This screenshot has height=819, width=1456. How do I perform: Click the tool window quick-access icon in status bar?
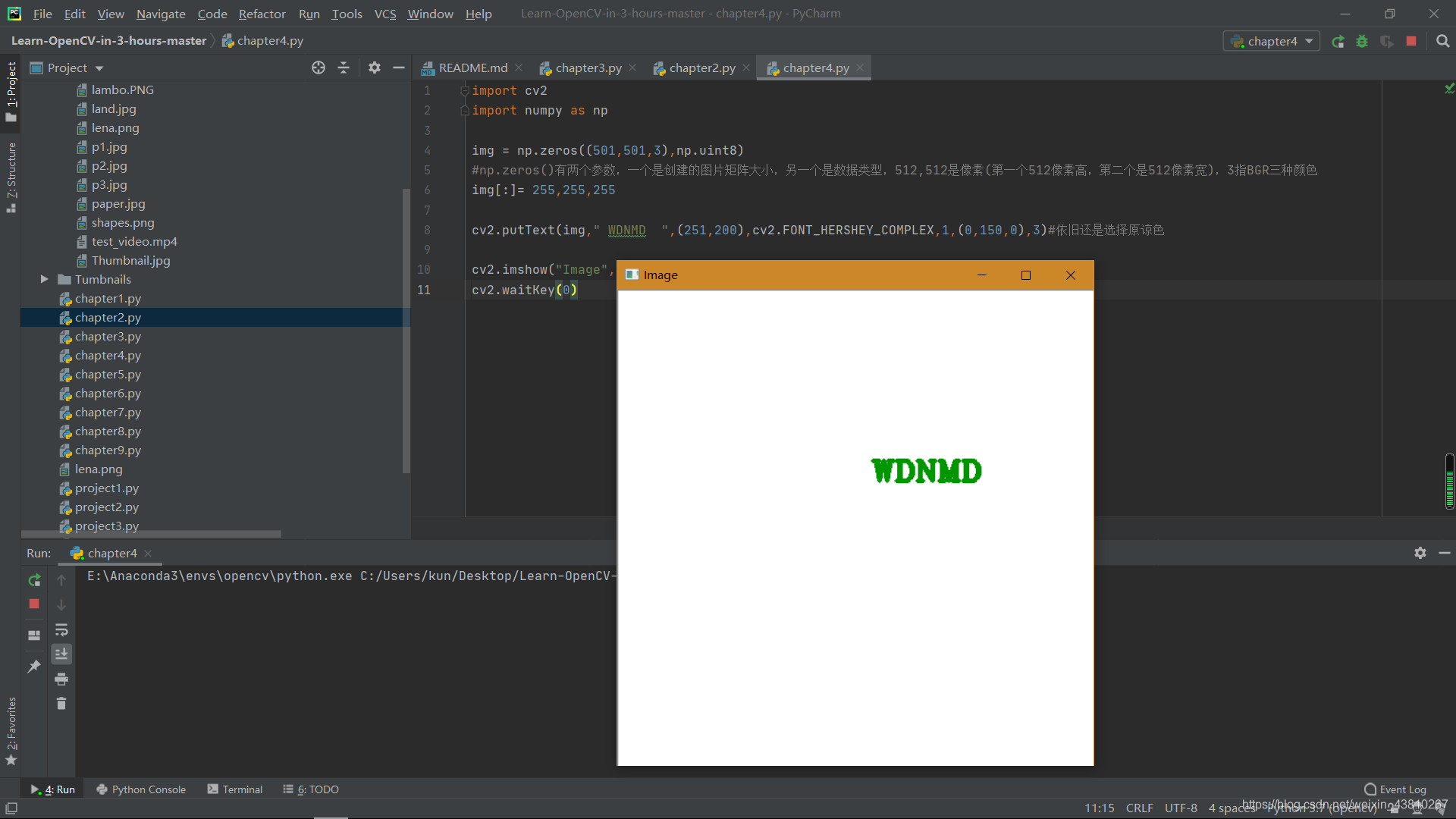click(11, 808)
